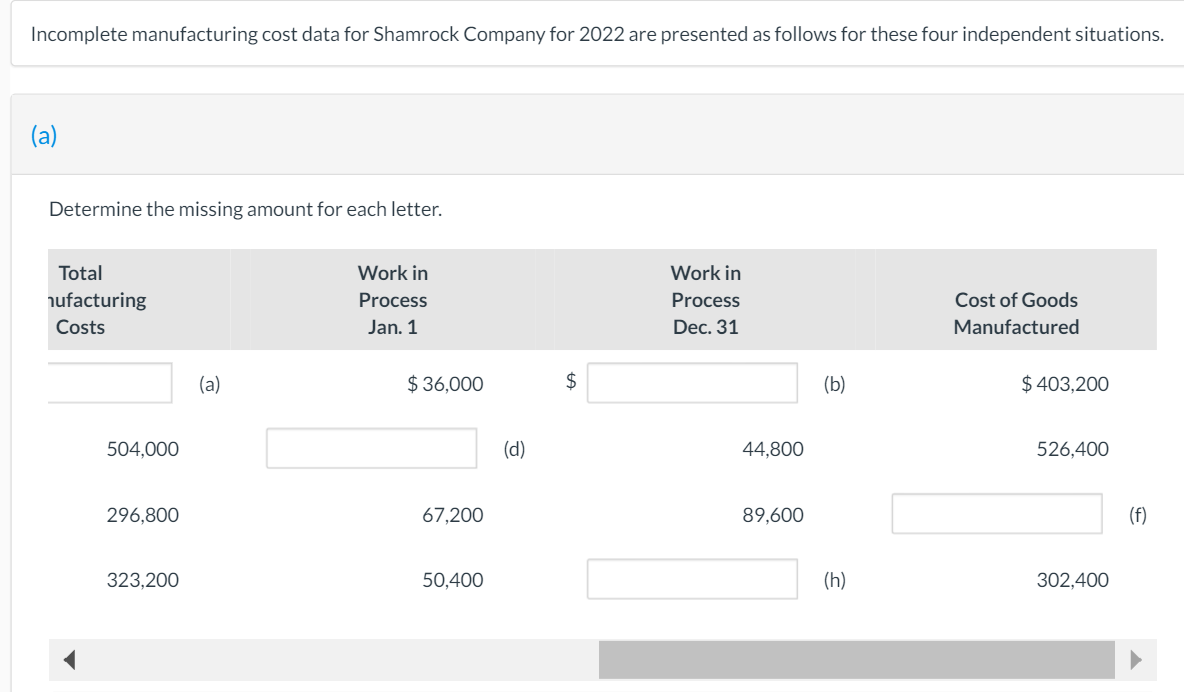Focus the input field for amount (f)
Image resolution: width=1184 pixels, height=692 pixels.
coord(997,514)
